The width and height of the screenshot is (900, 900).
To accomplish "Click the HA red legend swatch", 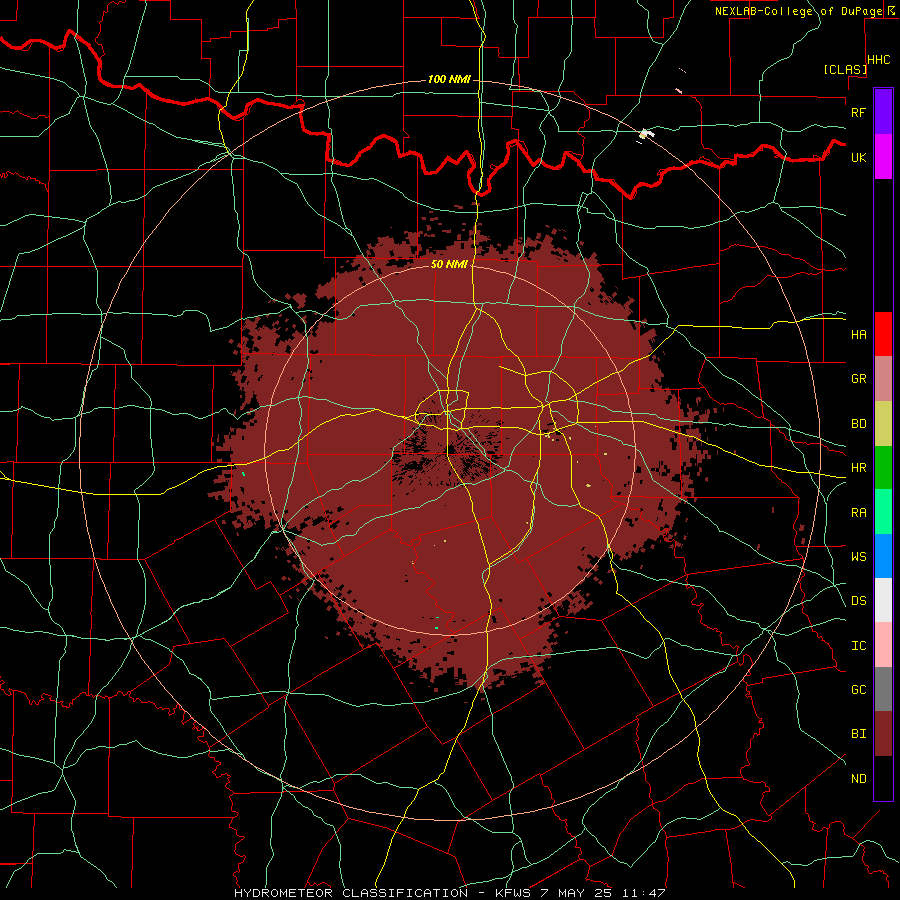I will [883, 334].
